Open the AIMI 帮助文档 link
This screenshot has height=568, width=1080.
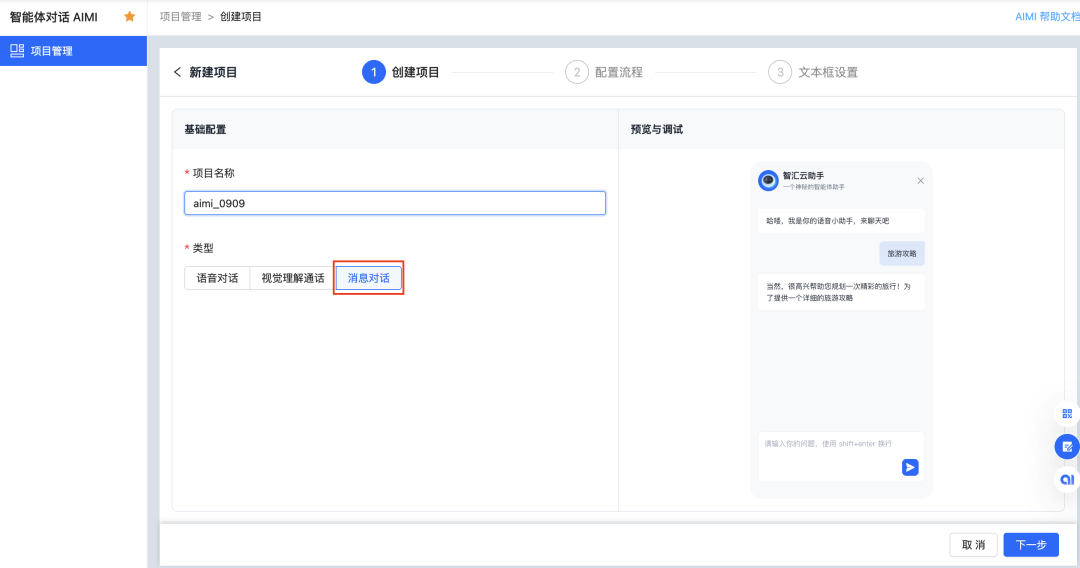(1047, 17)
